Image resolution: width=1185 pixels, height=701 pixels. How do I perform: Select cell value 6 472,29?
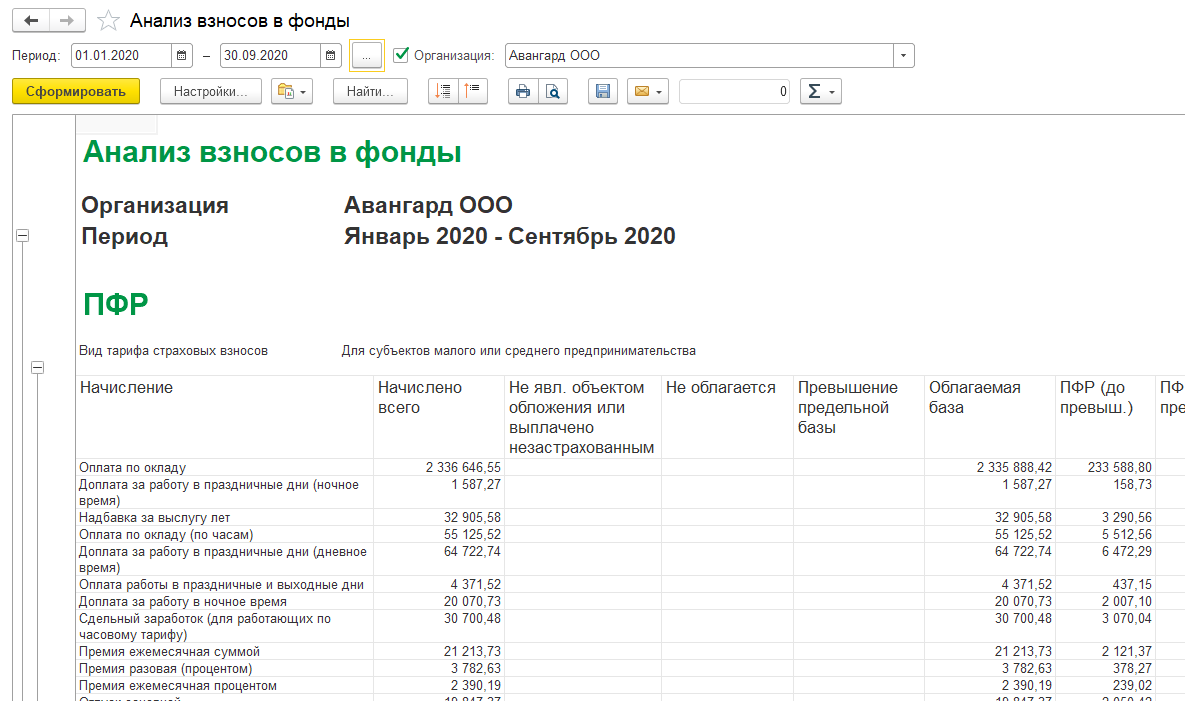[x=1126, y=551]
